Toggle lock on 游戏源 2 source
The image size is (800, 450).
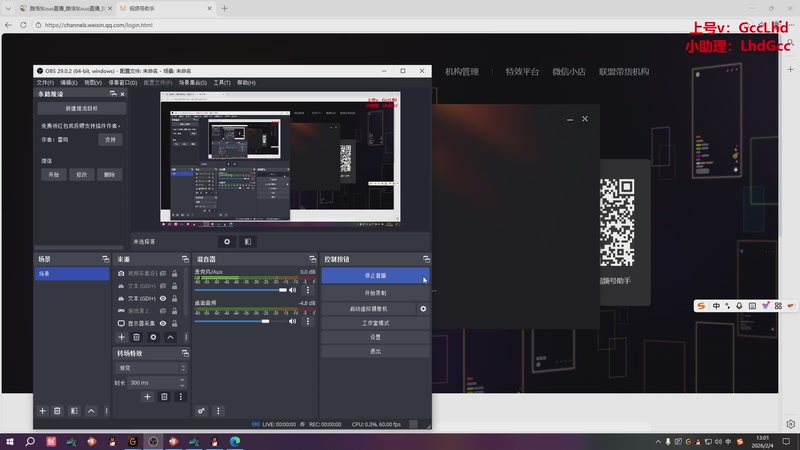(174, 311)
